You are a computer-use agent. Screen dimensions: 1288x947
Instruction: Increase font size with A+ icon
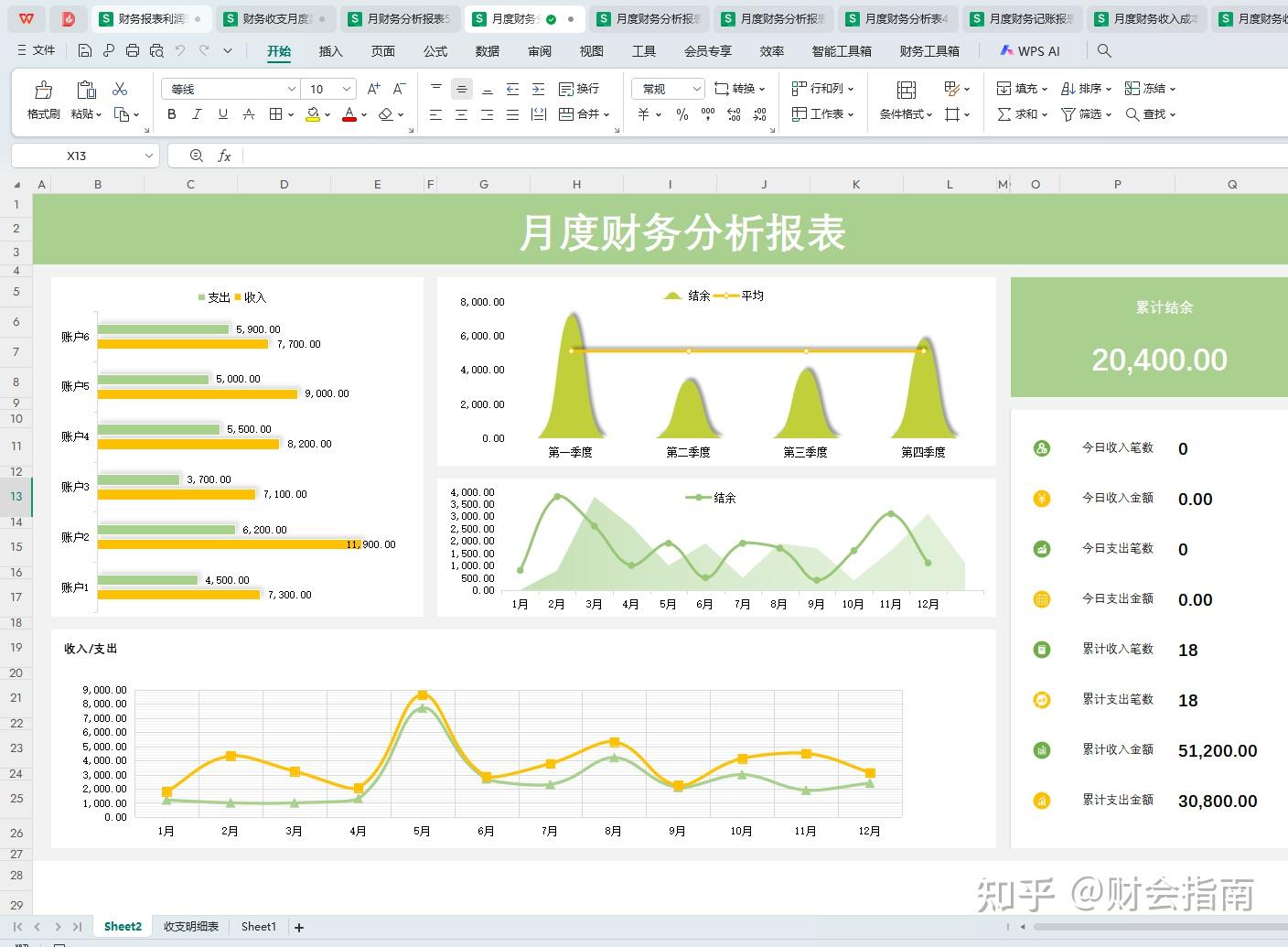tap(373, 89)
